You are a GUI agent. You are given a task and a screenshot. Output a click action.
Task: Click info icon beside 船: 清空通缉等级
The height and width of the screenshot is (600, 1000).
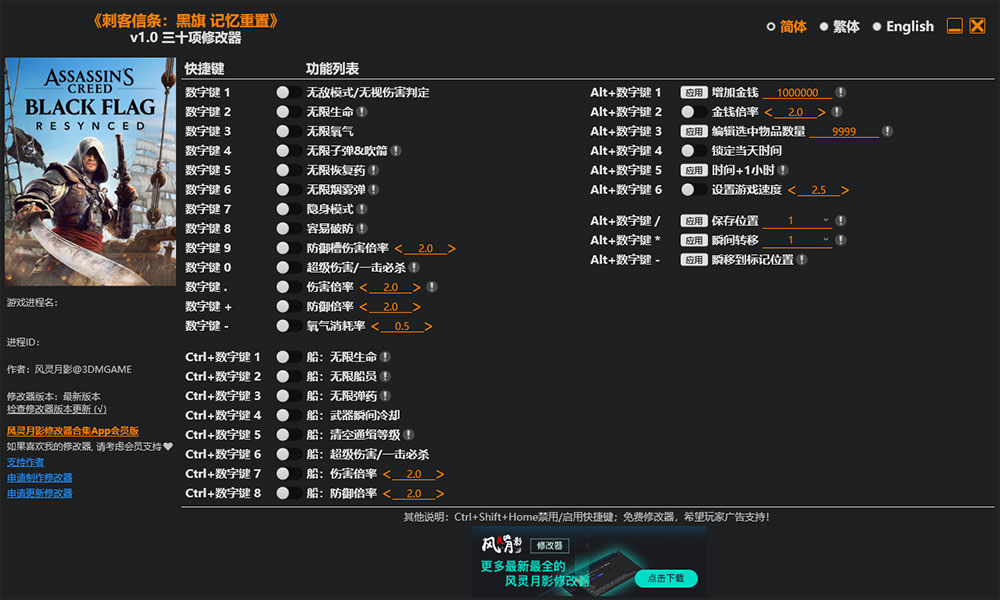[409, 435]
